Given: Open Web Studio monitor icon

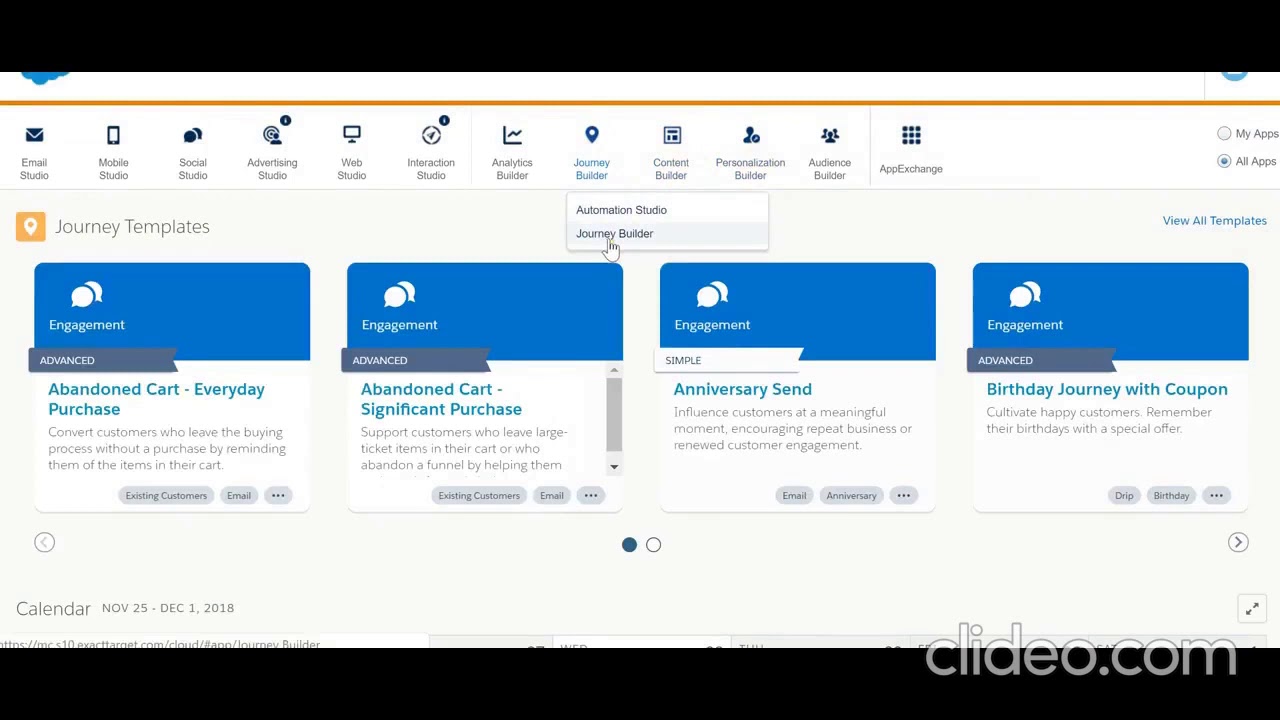Looking at the screenshot, I should (352, 135).
